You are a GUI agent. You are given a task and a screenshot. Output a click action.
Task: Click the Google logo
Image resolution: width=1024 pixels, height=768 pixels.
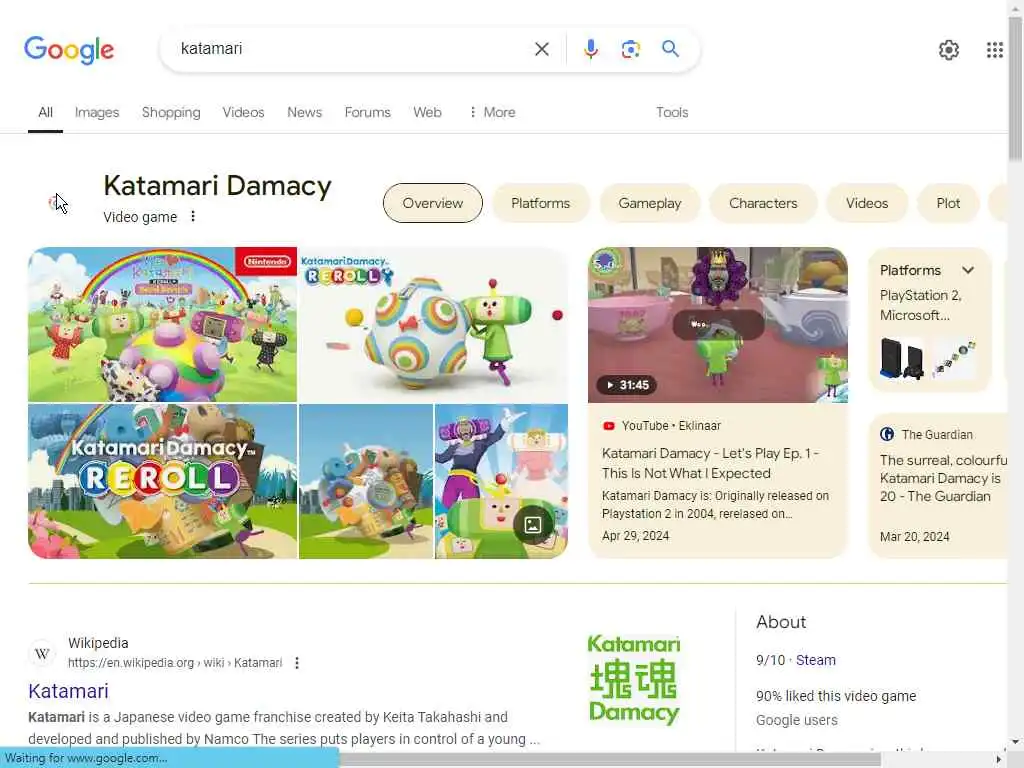click(x=69, y=50)
